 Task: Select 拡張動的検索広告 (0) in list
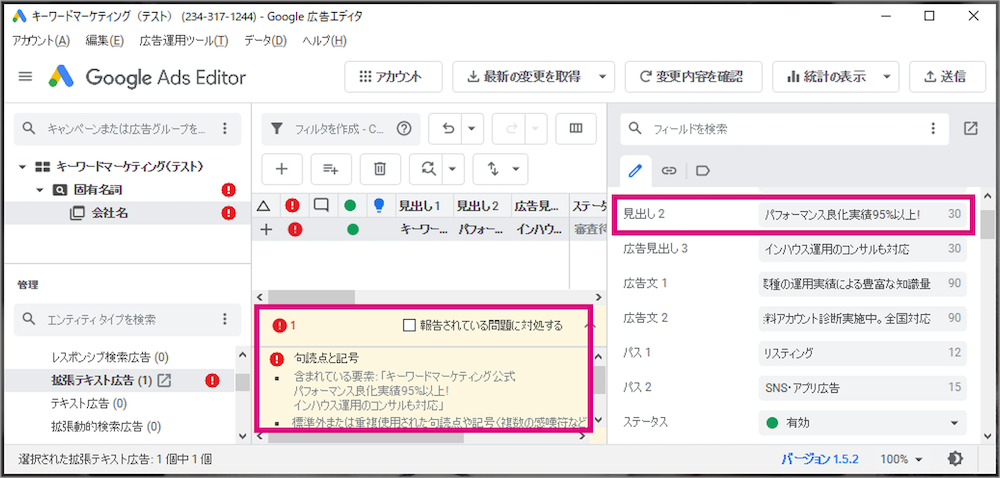[x=106, y=426]
